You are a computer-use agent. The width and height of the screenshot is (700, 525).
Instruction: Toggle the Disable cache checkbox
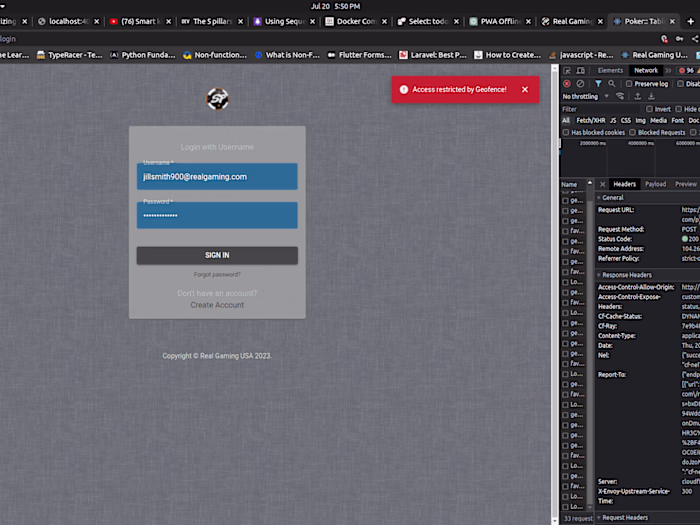click(680, 83)
